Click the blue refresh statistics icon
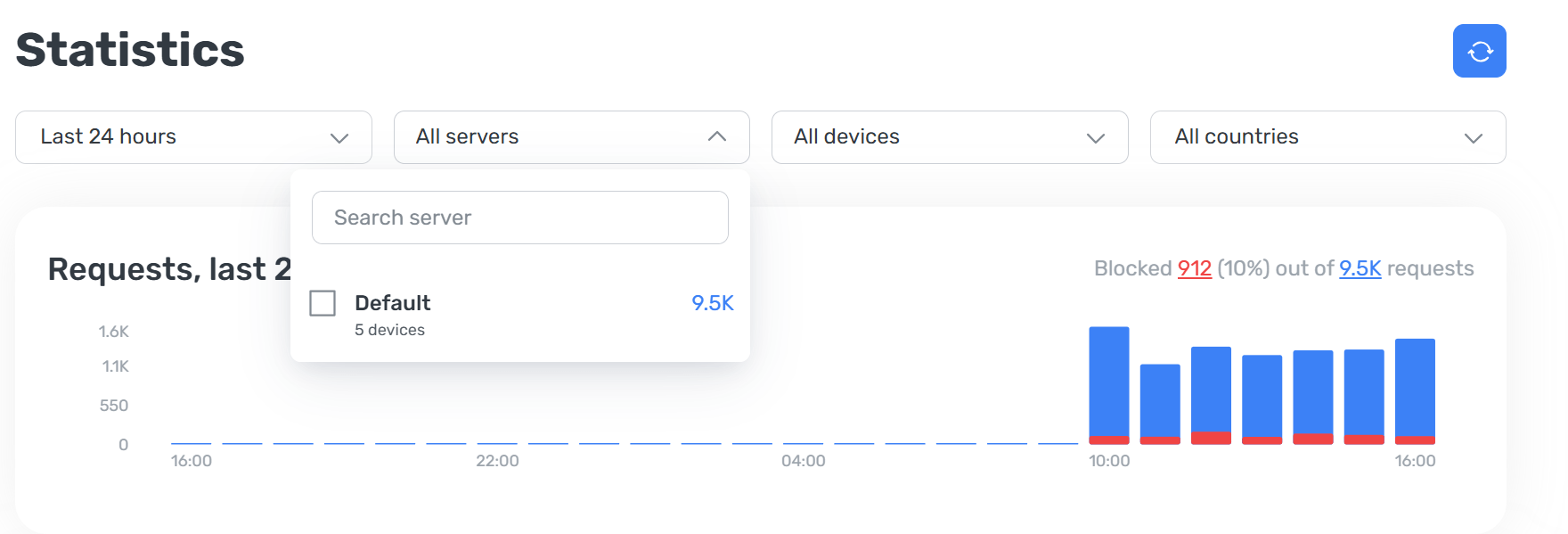Image resolution: width=1568 pixels, height=534 pixels. point(1479,51)
